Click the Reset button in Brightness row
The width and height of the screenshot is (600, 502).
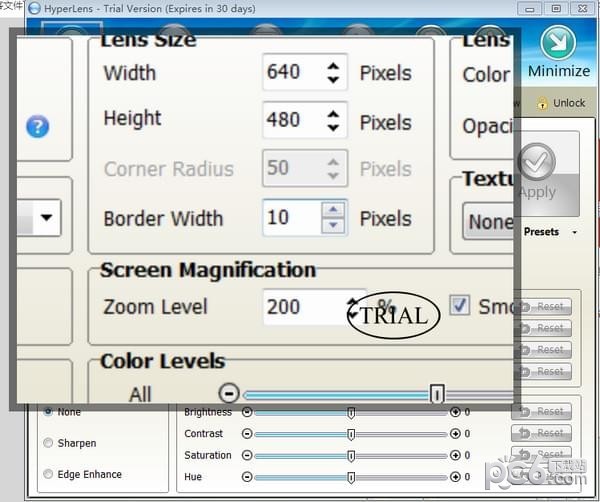541,411
